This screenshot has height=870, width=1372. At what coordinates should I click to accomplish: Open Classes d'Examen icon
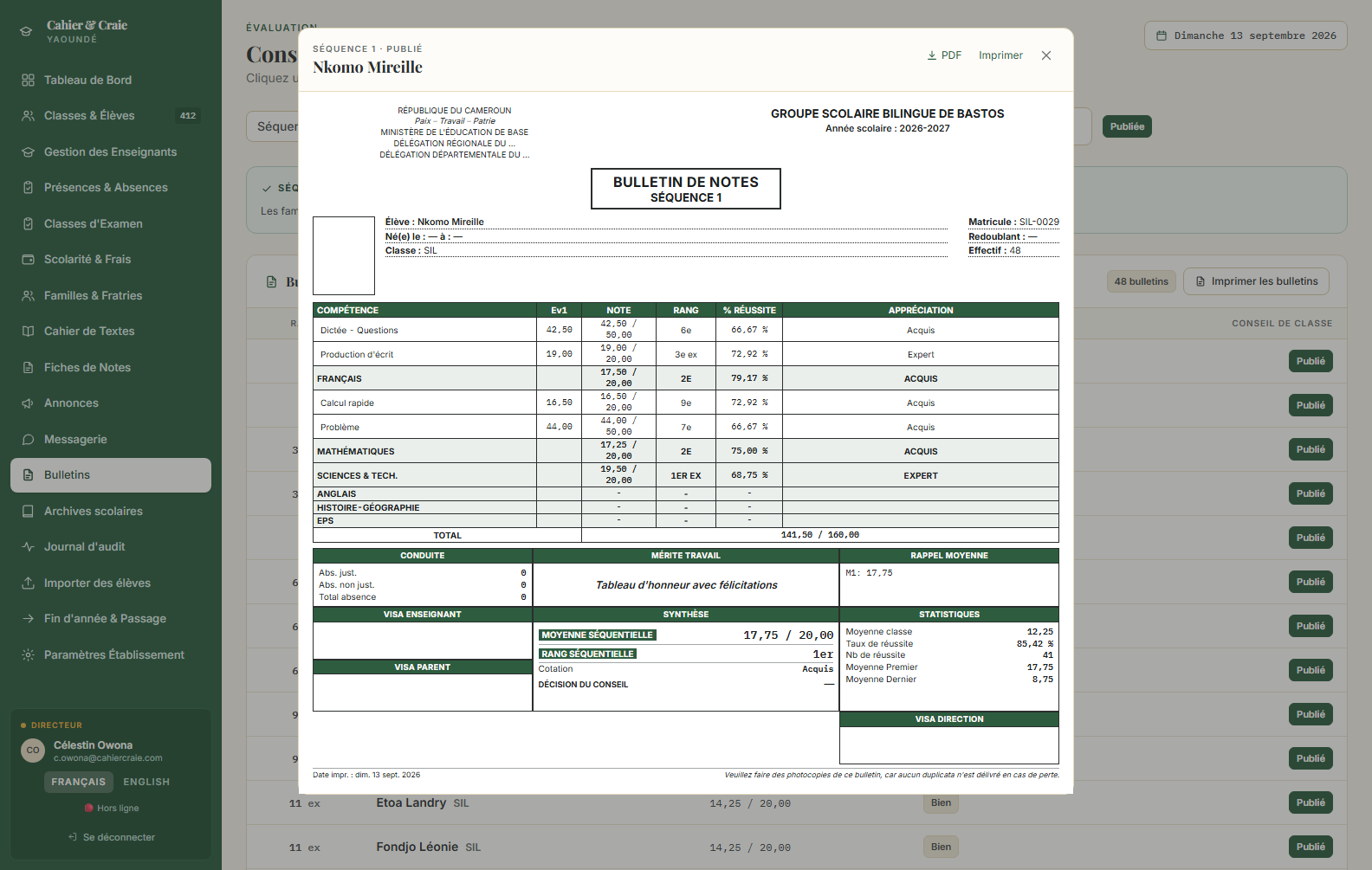(28, 223)
